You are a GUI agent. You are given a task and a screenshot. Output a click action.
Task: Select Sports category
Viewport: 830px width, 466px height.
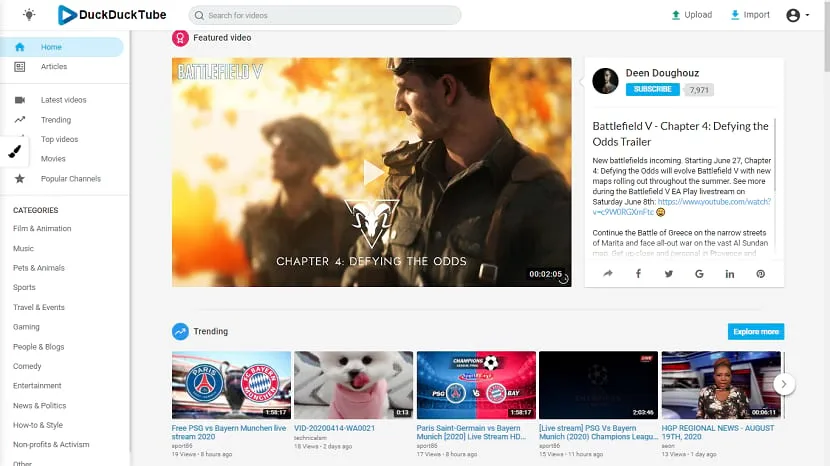point(24,288)
